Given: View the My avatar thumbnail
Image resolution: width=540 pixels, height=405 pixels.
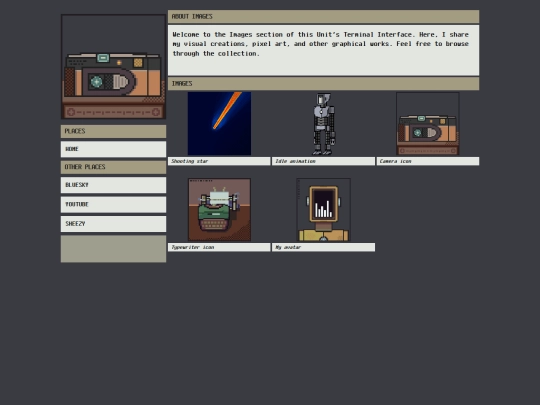Looking at the screenshot, I should (324, 210).
